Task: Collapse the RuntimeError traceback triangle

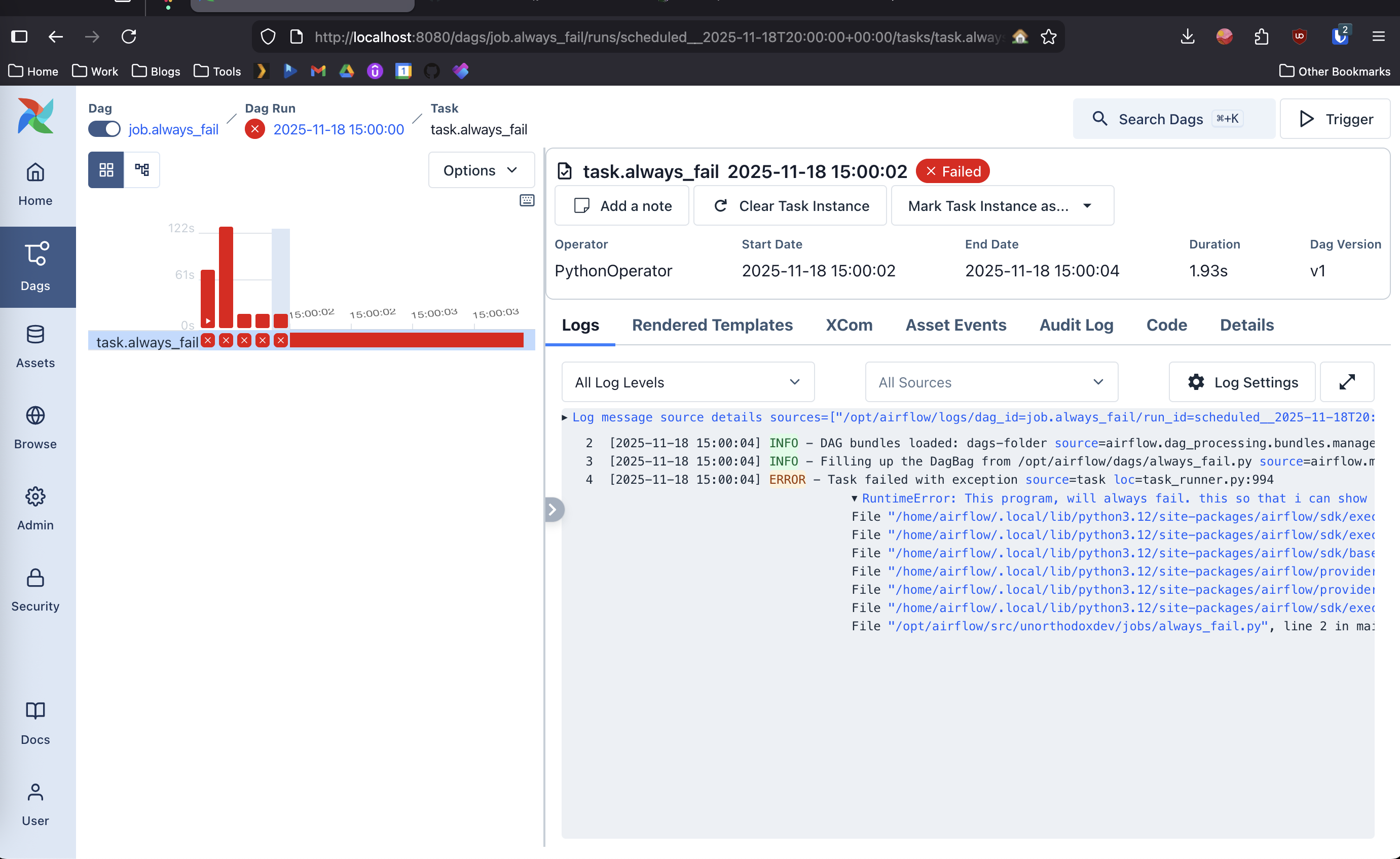Action: (854, 498)
